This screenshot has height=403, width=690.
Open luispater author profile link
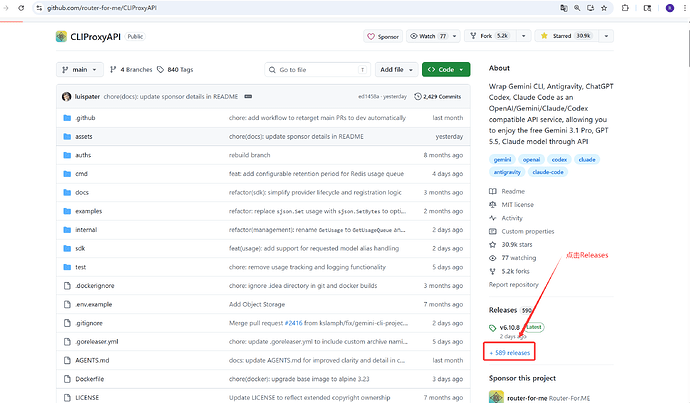coord(87,96)
